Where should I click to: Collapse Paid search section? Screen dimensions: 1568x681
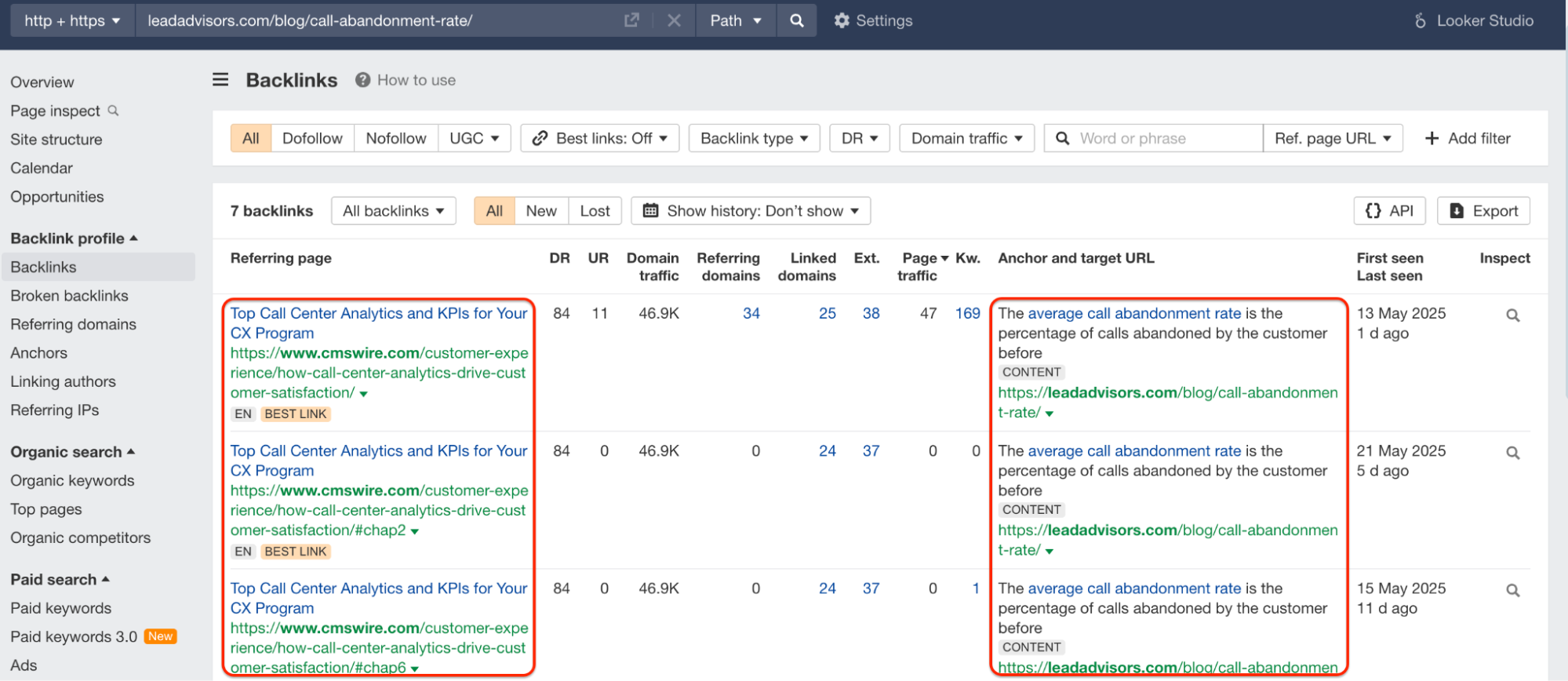[x=60, y=580]
